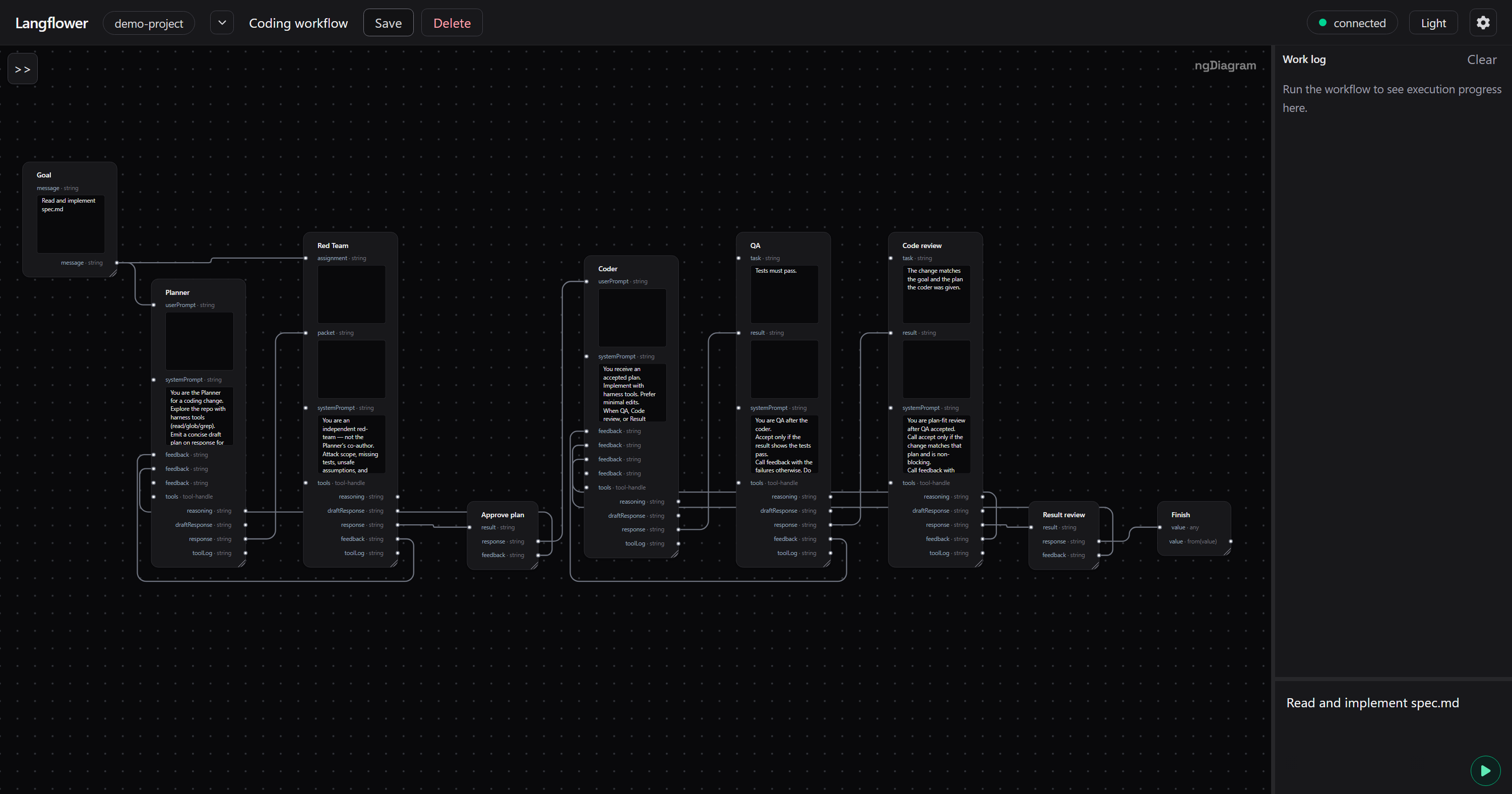Click the Finish node resize handle
Viewport: 1512px width, 794px height.
(1227, 552)
